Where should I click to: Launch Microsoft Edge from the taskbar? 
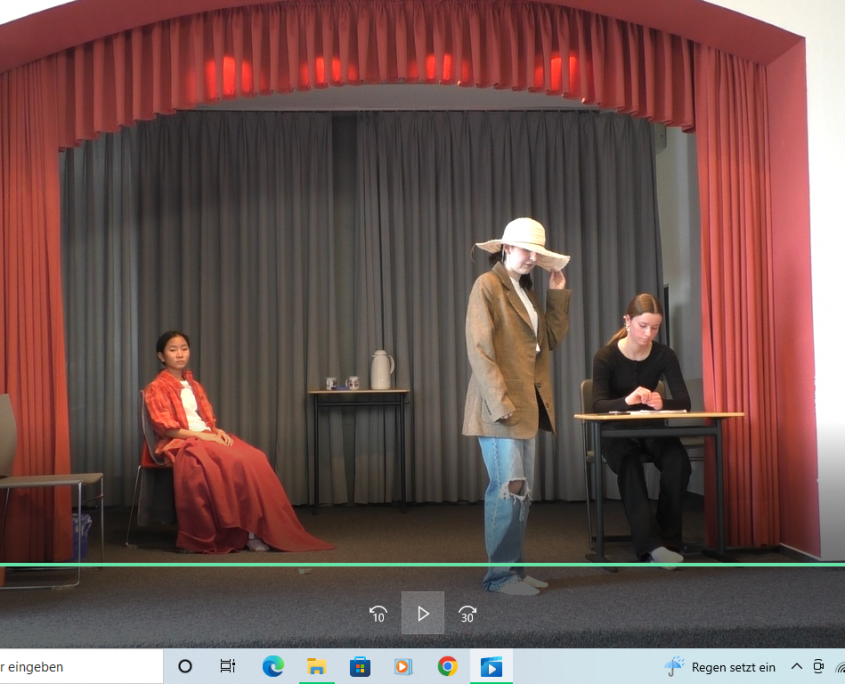pos(273,666)
